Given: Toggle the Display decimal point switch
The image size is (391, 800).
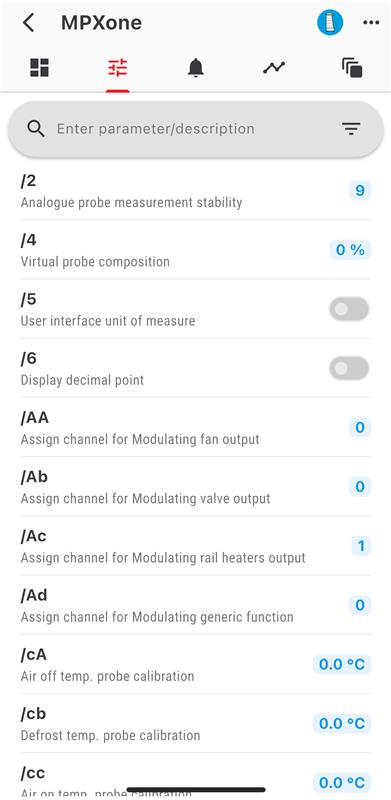Looking at the screenshot, I should 349,368.
